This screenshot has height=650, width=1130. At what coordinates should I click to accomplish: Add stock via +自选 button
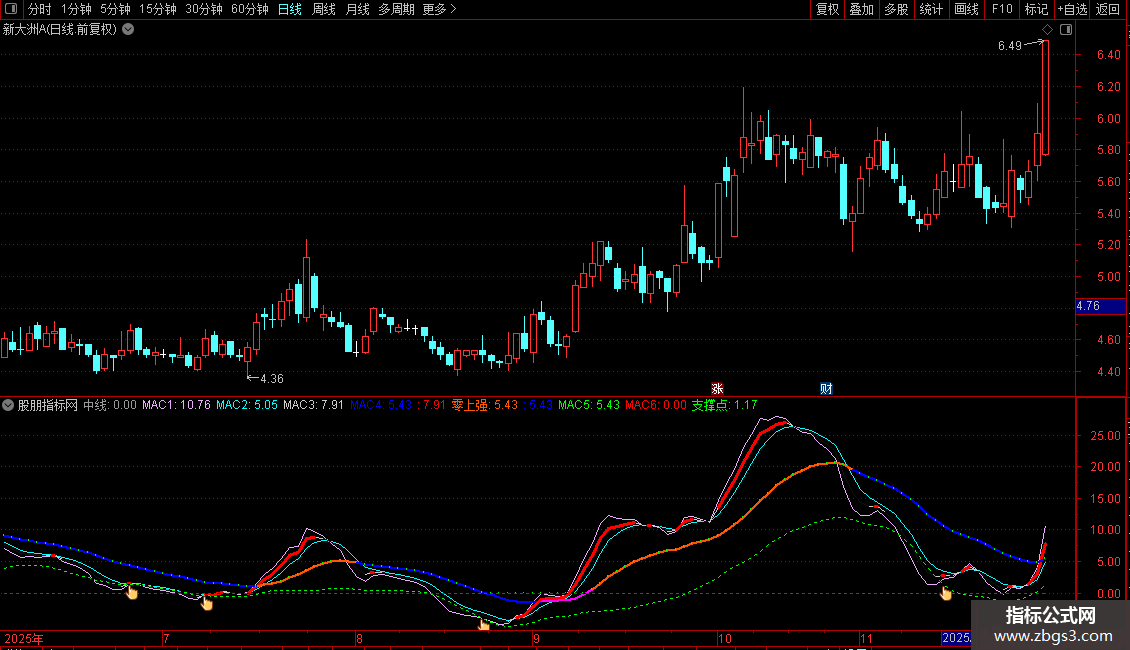click(1072, 9)
